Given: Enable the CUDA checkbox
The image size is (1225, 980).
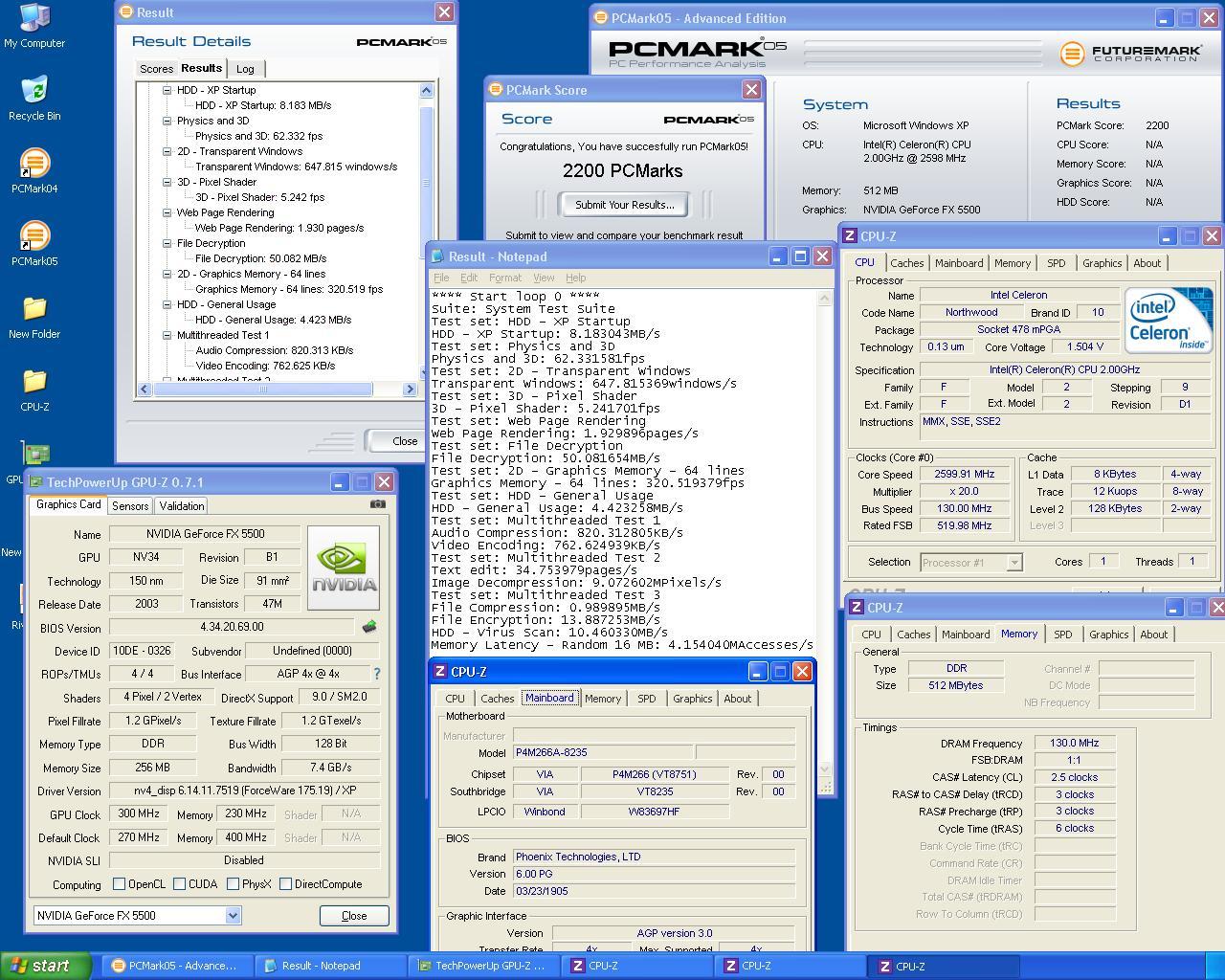Looking at the screenshot, I should (179, 884).
